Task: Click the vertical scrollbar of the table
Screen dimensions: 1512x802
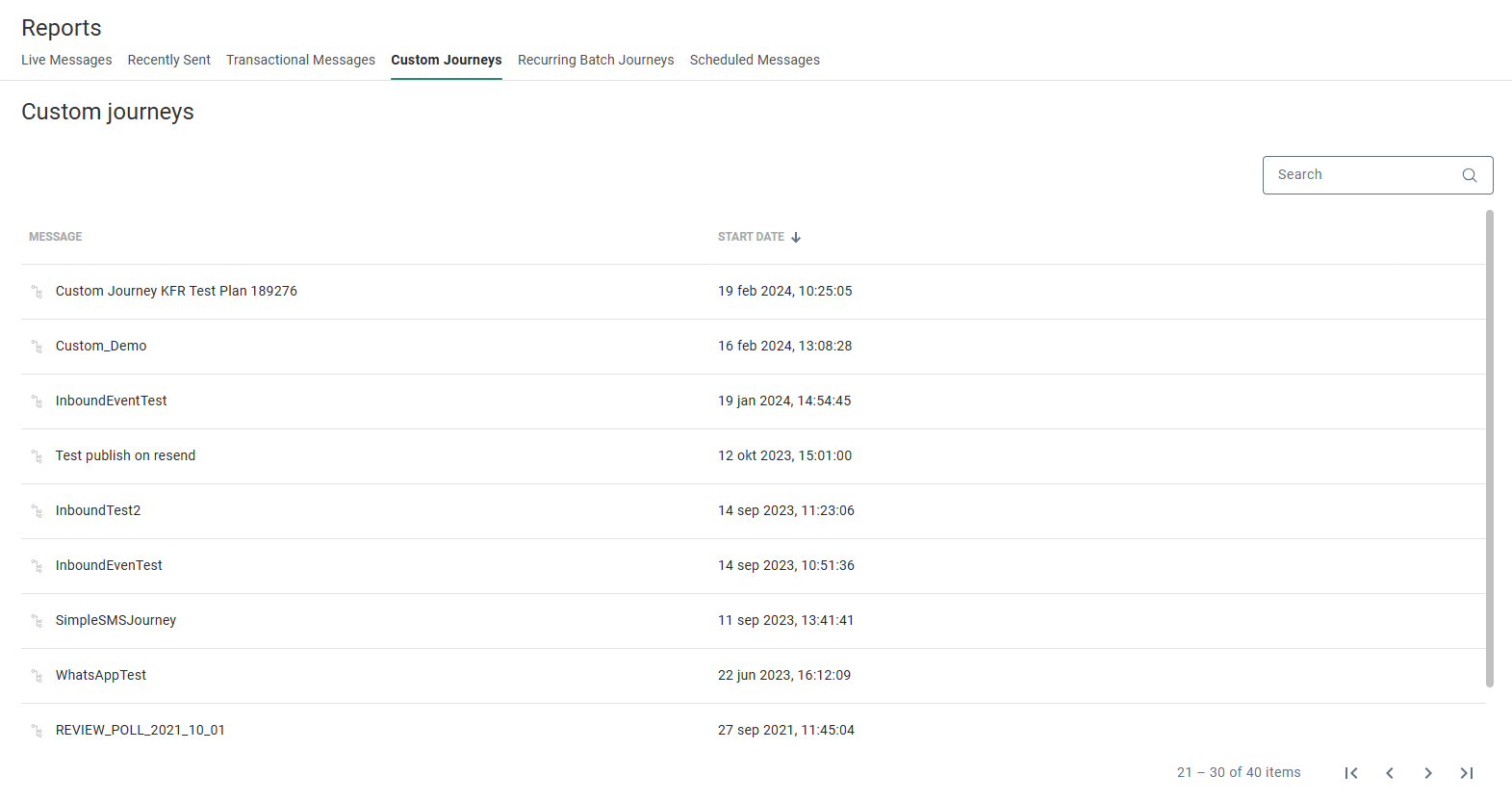Action: (x=1489, y=448)
